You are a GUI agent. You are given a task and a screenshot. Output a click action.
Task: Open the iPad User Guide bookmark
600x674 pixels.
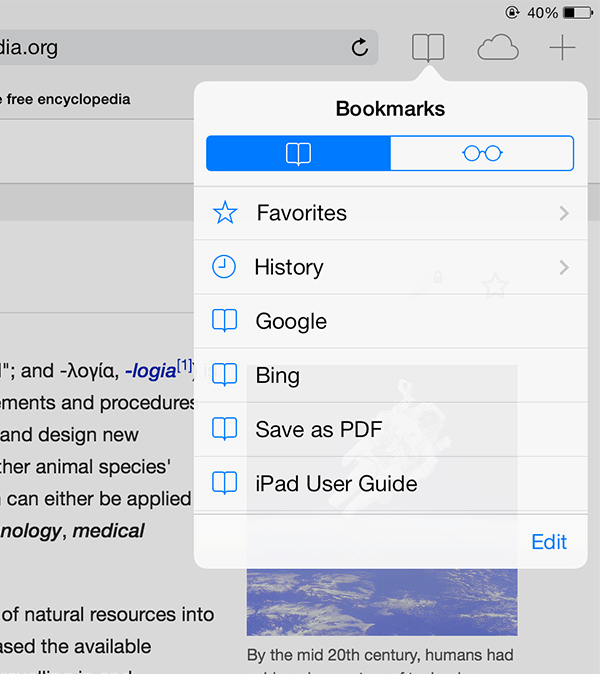(390, 484)
